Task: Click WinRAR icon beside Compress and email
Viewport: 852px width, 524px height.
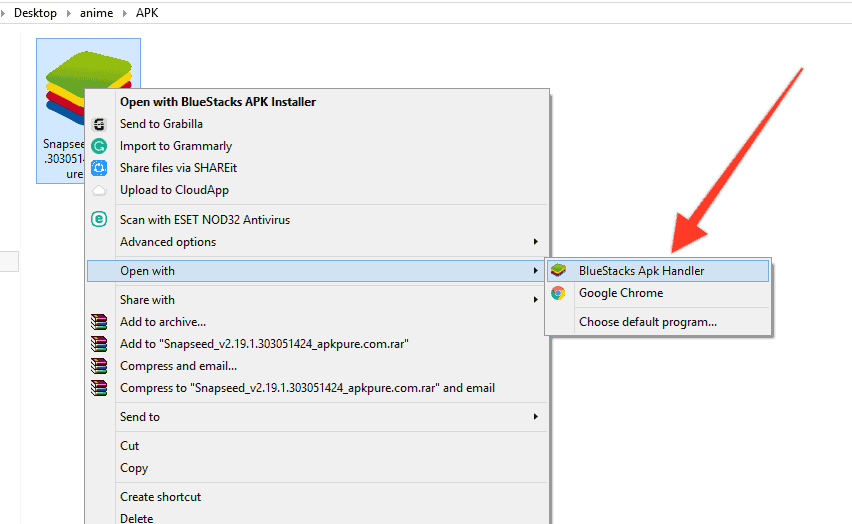Action: coord(99,366)
